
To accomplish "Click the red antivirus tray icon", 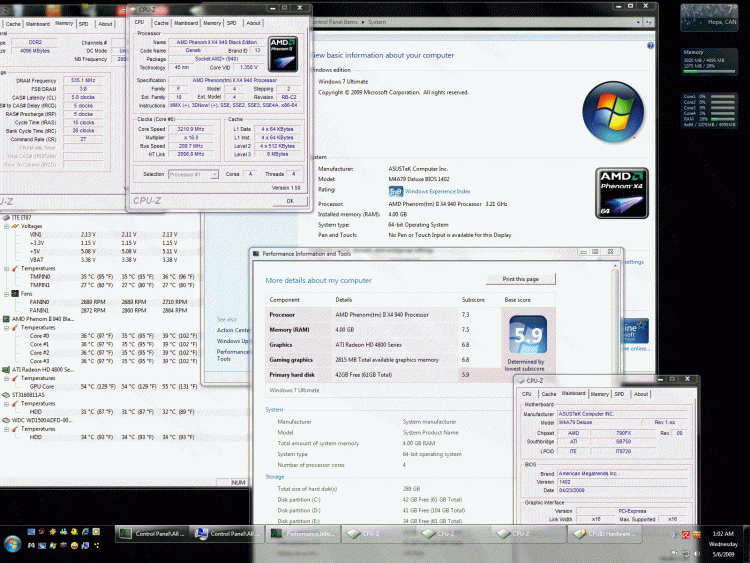I will (x=685, y=535).
